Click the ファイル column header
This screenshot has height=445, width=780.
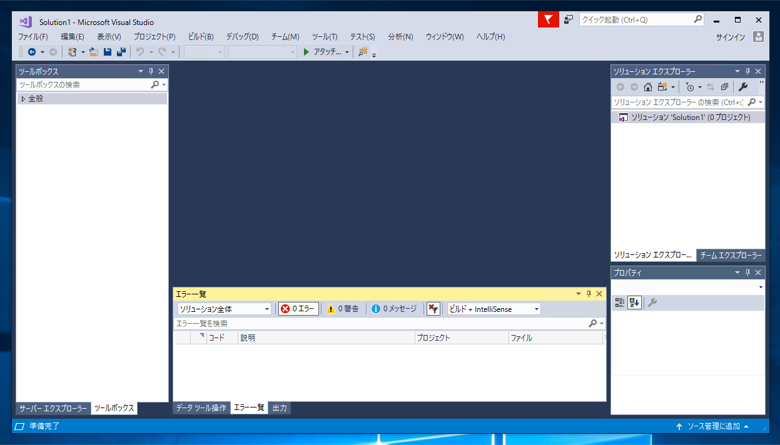(x=555, y=338)
